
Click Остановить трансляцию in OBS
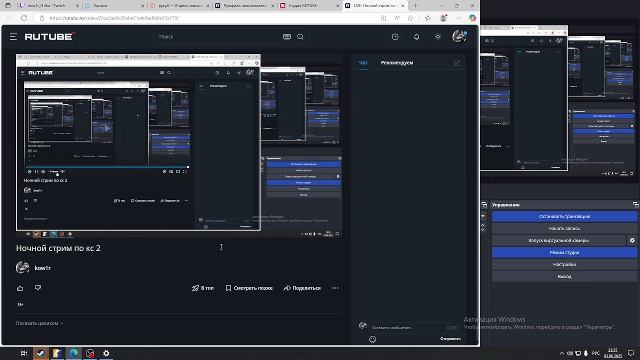[564, 216]
